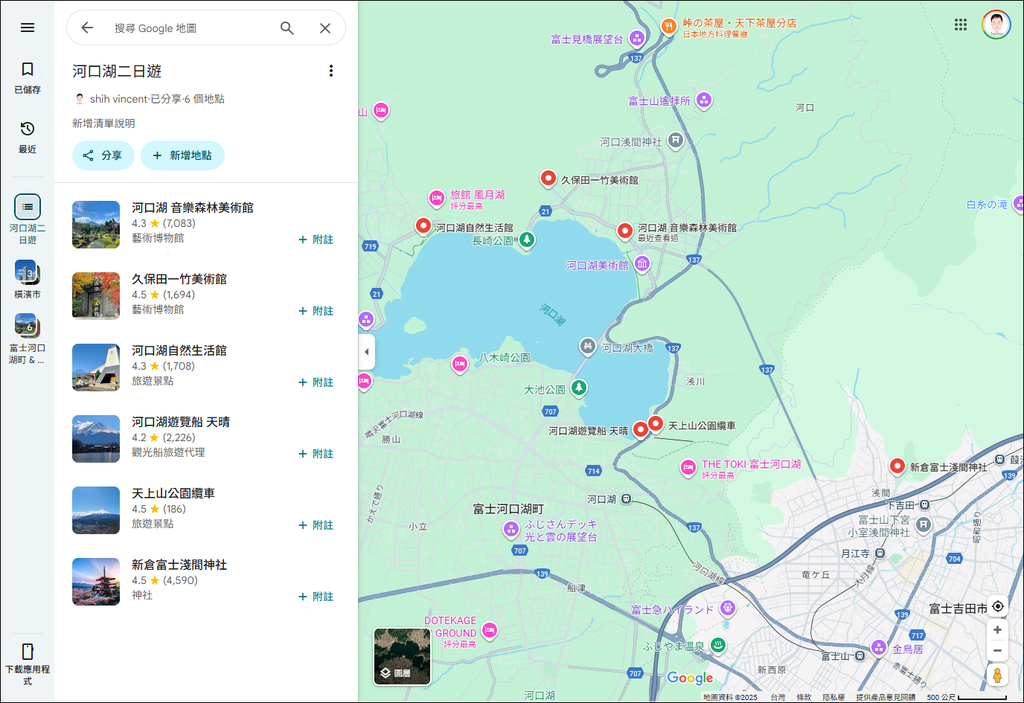
Task: Open the list's three-dot options menu
Action: coord(331,71)
